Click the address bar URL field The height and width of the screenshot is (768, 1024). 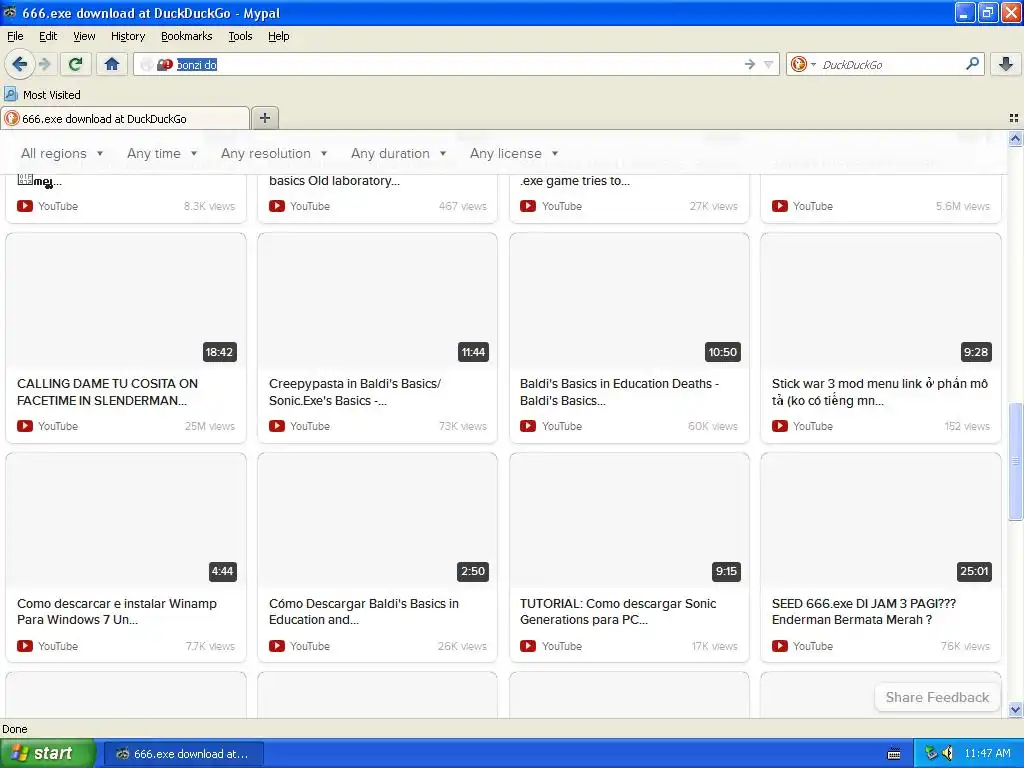point(456,64)
